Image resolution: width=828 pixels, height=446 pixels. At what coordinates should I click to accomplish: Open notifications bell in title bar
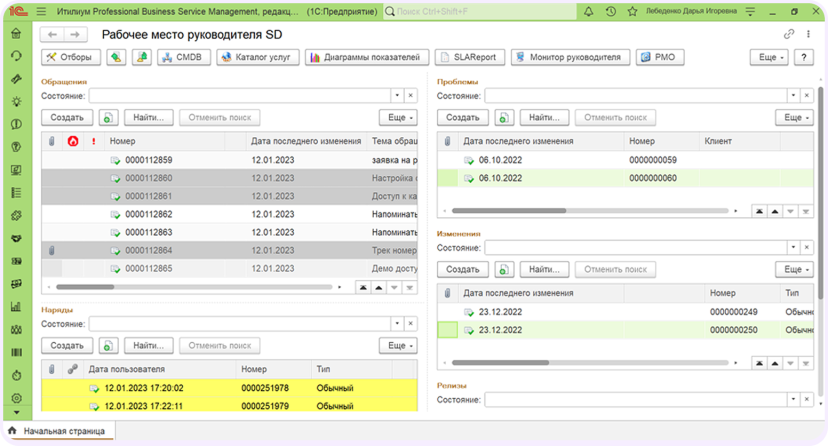click(x=588, y=12)
